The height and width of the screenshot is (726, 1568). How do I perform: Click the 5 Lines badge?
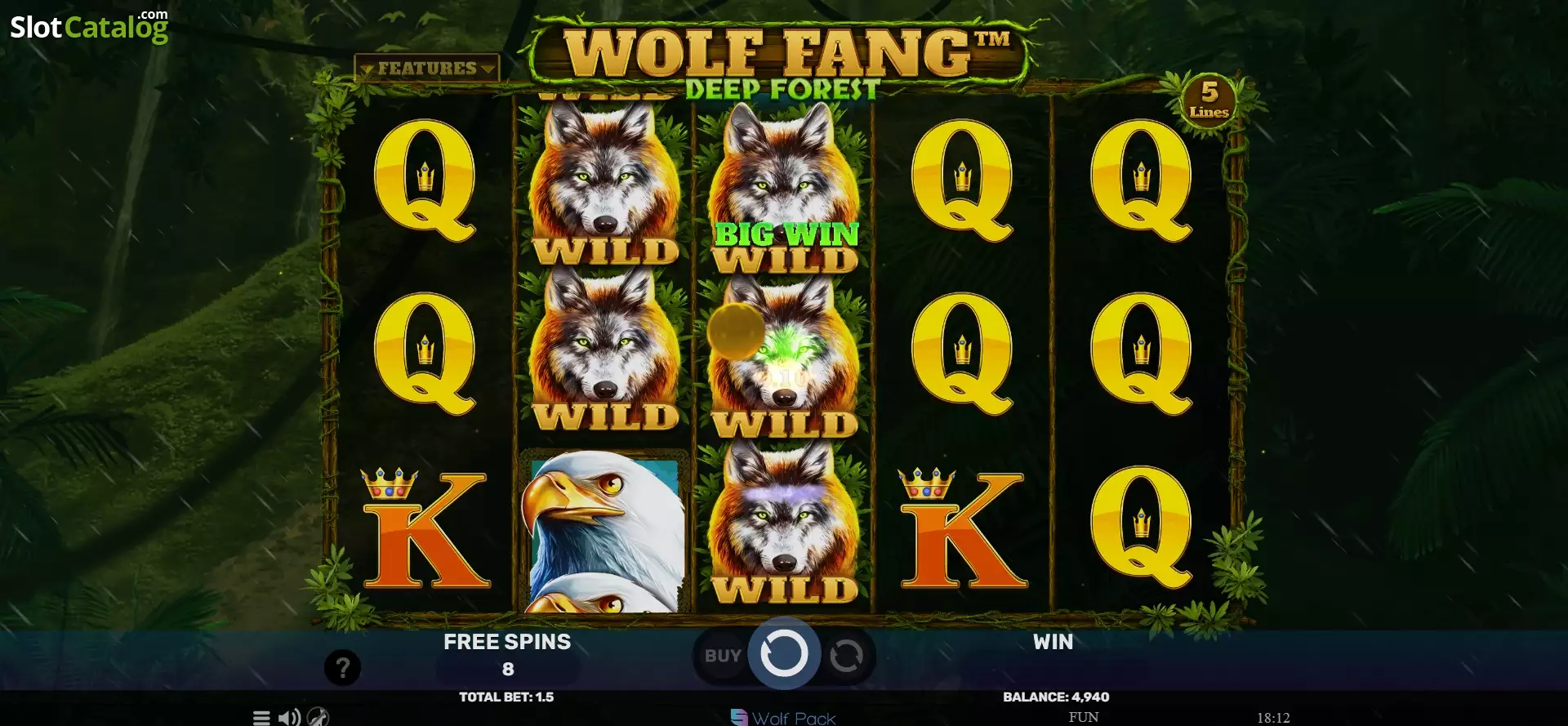pyautogui.click(x=1209, y=100)
